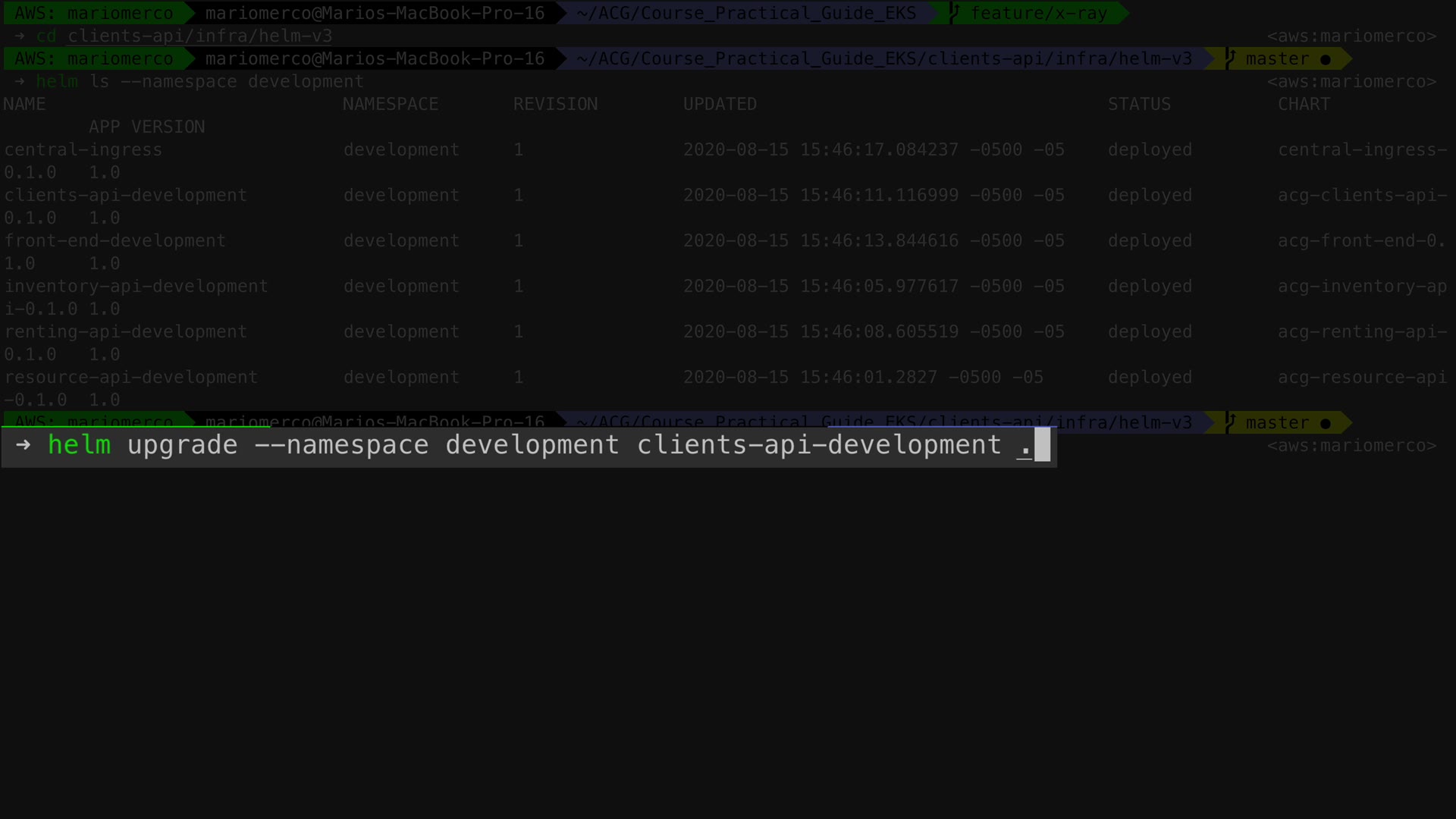Click the inventory-api-development release name
The height and width of the screenshot is (819, 1456).
point(136,286)
